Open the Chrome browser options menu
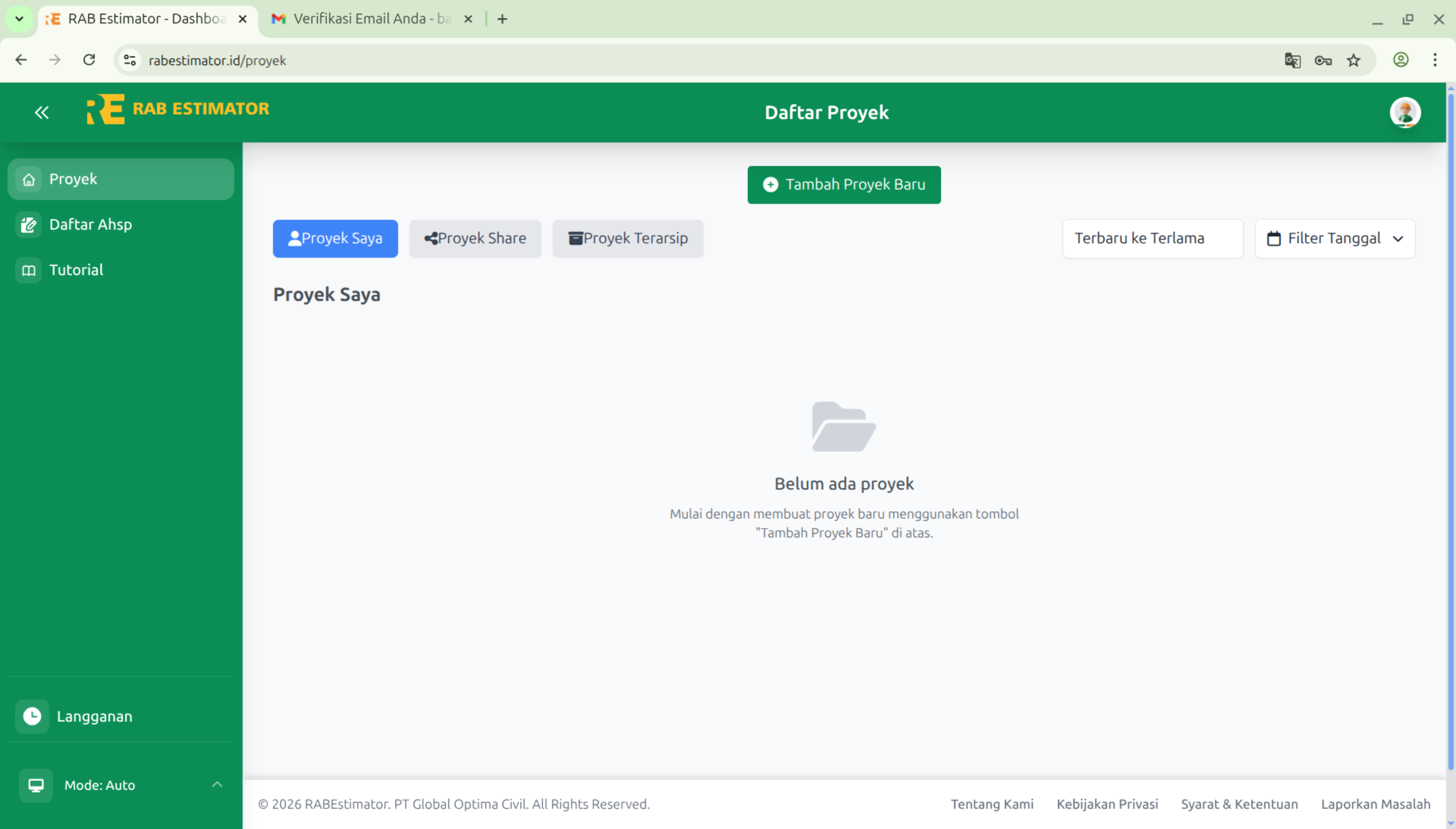 pos(1435,60)
